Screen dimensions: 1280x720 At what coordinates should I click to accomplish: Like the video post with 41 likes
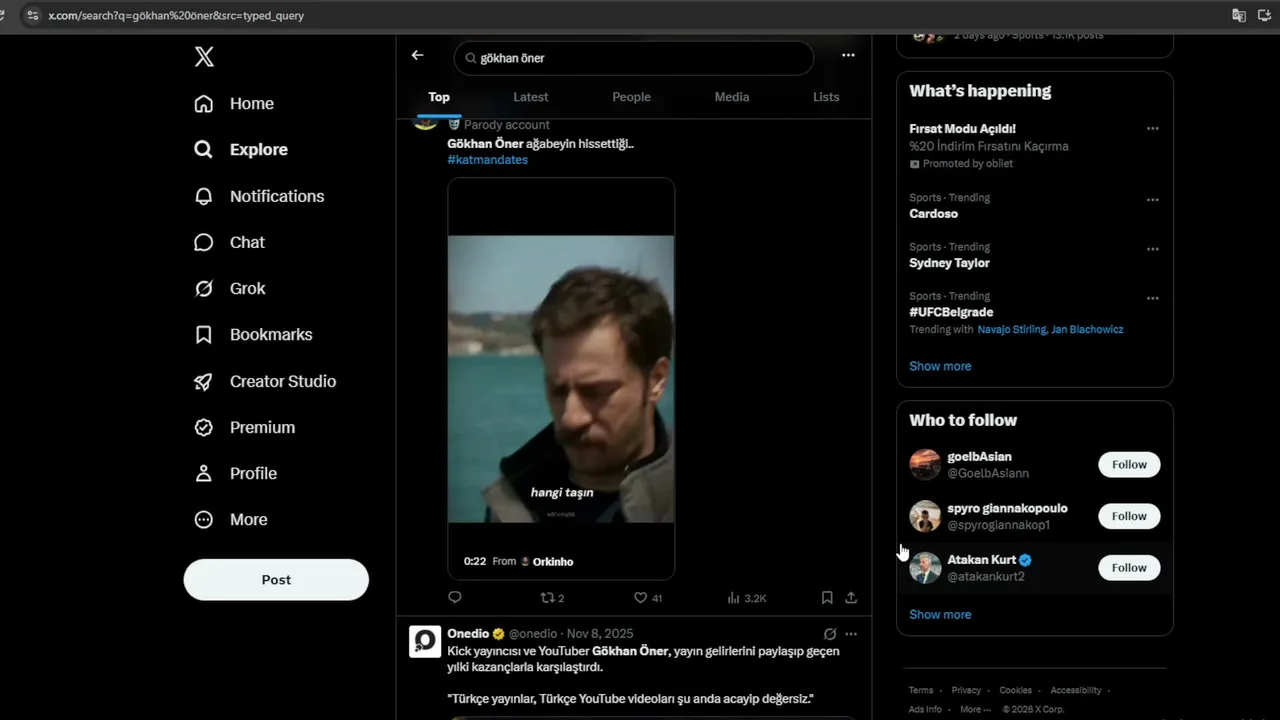[648, 598]
